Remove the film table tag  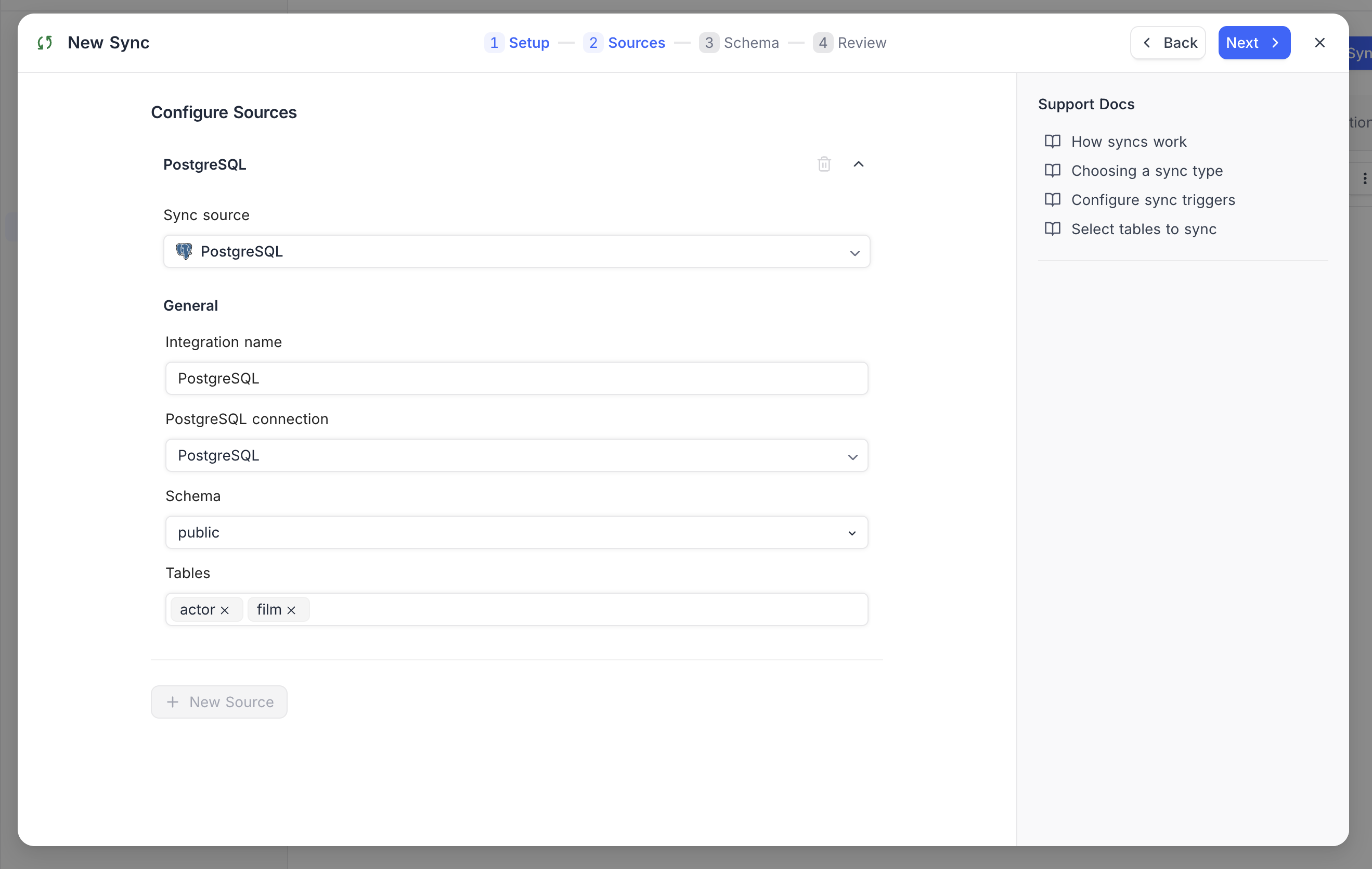tap(291, 610)
